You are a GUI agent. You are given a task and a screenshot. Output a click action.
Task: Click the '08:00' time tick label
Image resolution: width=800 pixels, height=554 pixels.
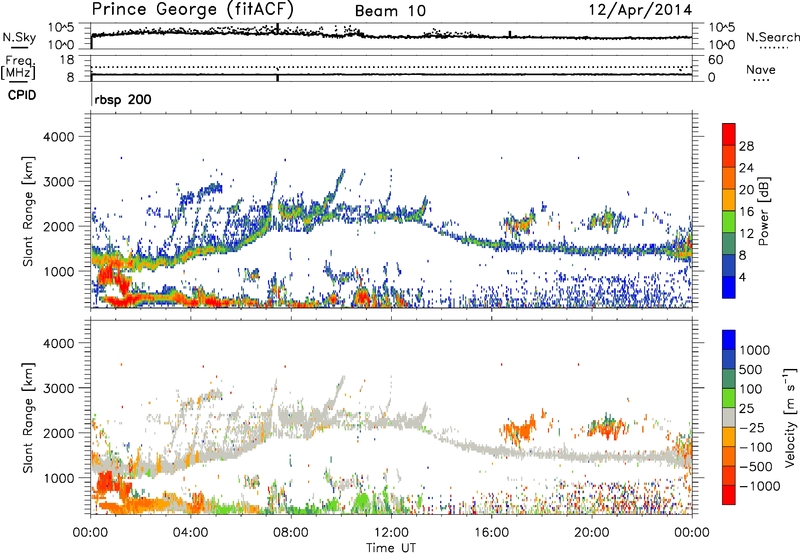[291, 533]
